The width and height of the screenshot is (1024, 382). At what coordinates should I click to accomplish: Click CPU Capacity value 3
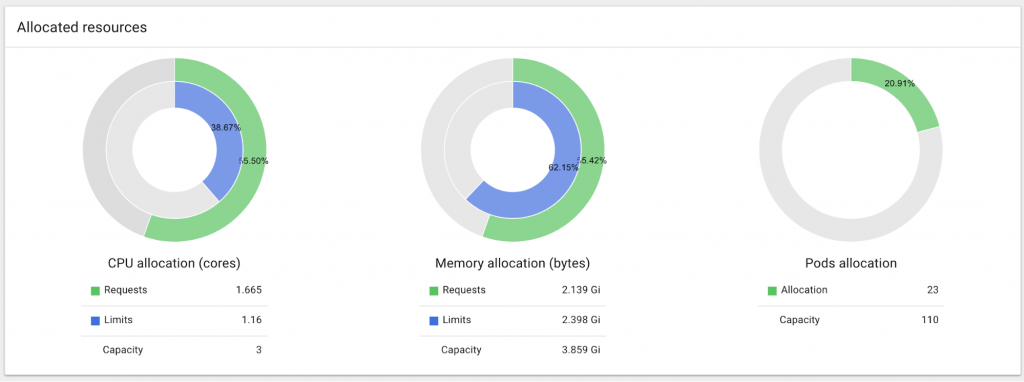click(x=259, y=350)
